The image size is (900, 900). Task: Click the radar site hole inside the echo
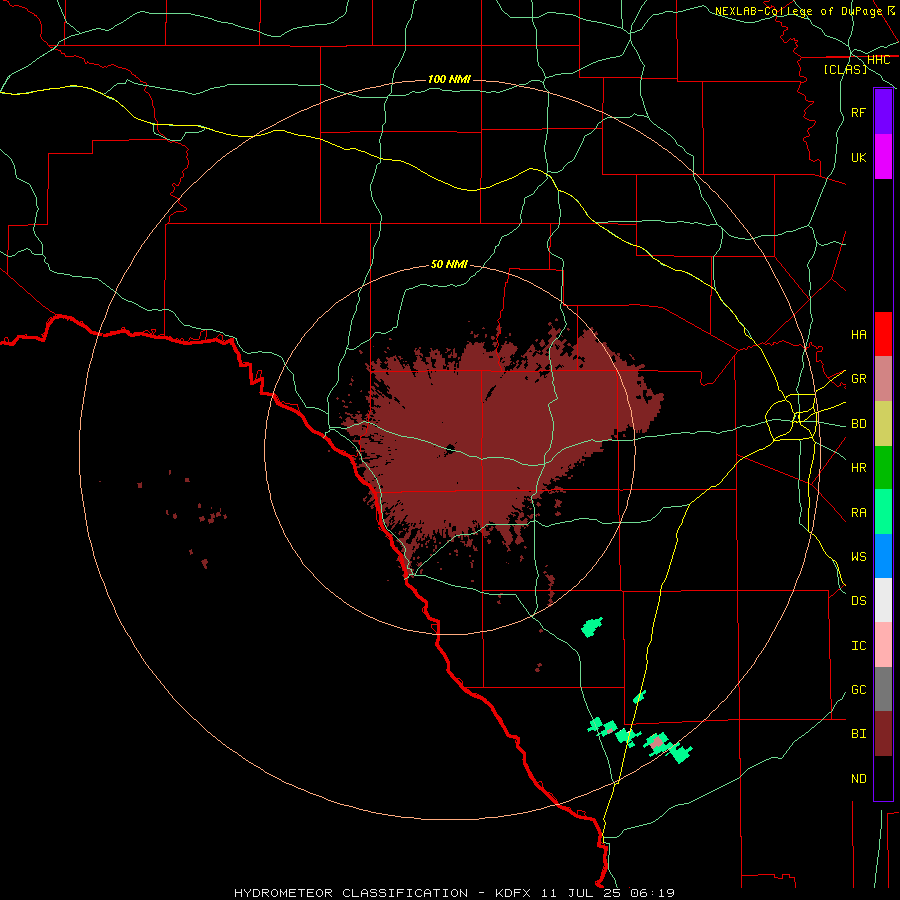pyautogui.click(x=450, y=448)
